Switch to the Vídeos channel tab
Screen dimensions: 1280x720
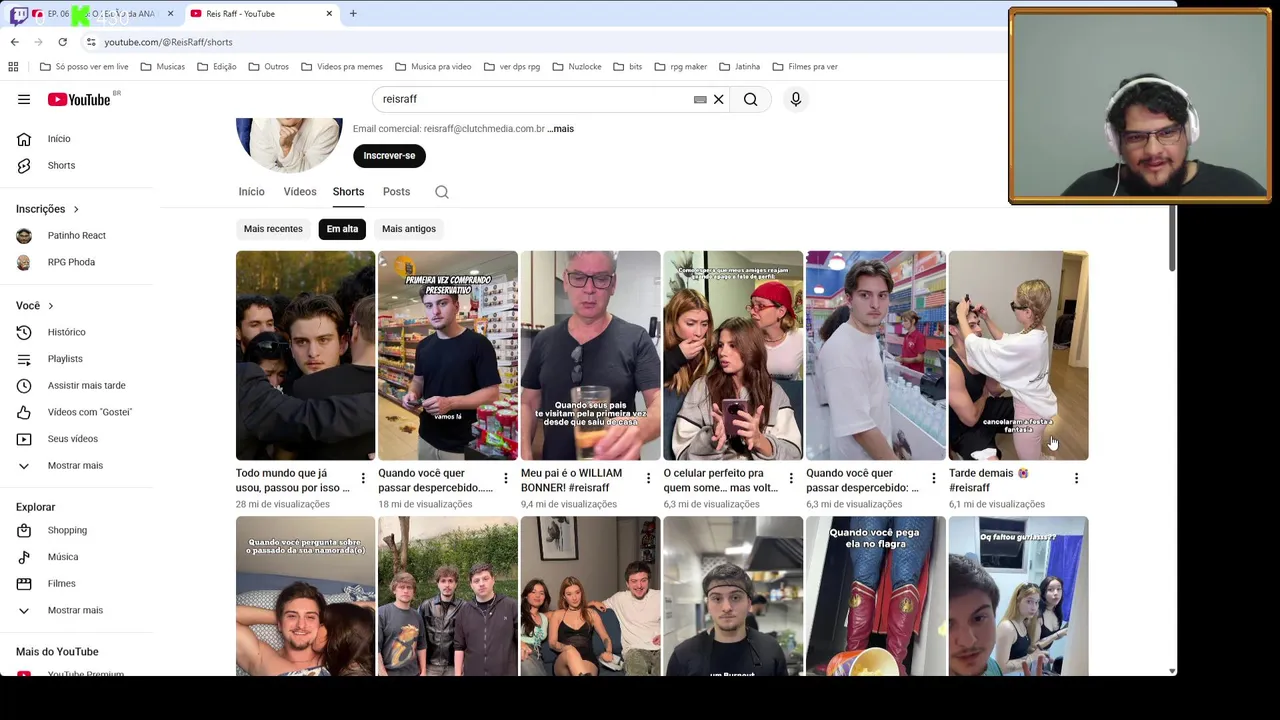point(300,192)
